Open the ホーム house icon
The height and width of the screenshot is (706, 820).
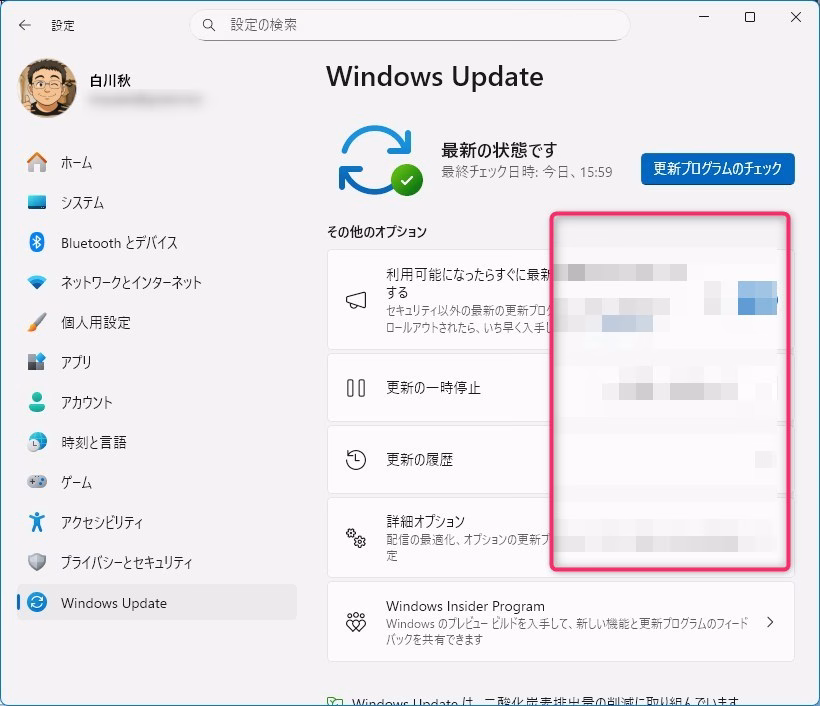pos(37,163)
